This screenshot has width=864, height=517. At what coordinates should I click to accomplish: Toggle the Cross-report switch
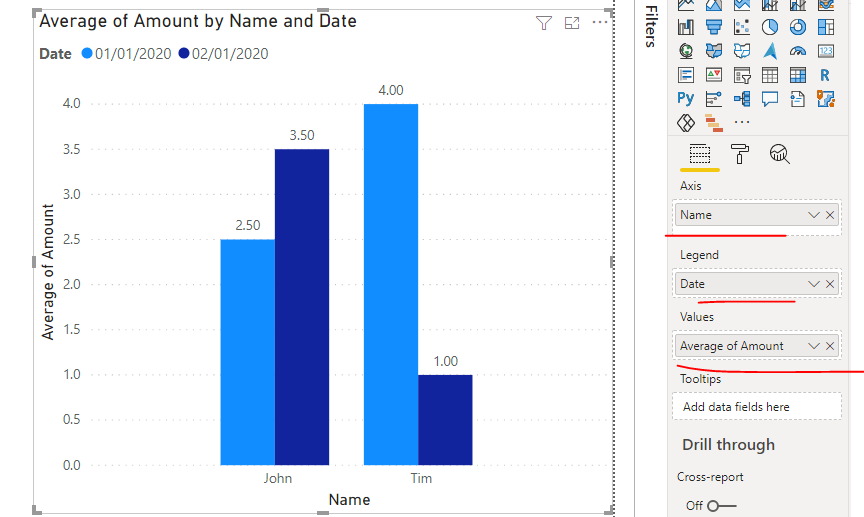click(x=721, y=505)
